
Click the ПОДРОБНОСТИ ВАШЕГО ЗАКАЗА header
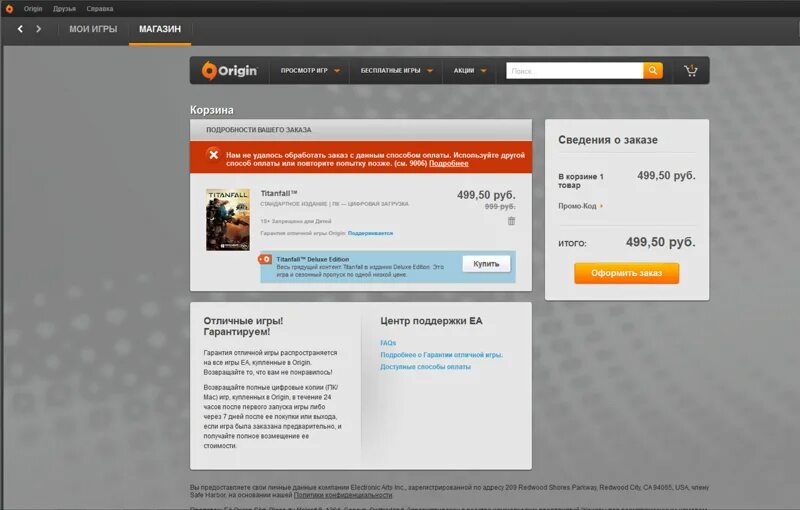coord(259,130)
